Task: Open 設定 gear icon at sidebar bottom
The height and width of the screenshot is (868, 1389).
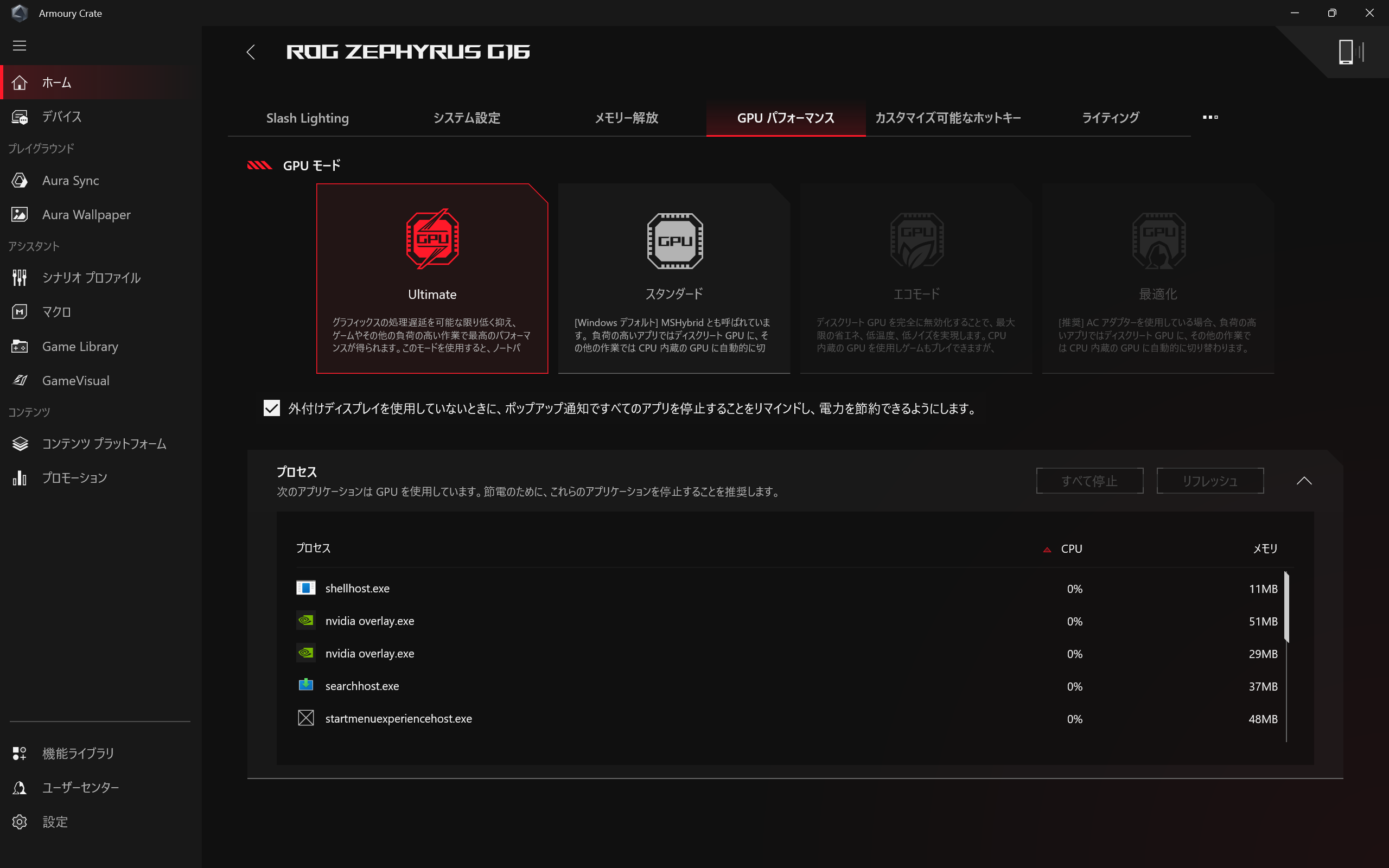Action: 20,821
